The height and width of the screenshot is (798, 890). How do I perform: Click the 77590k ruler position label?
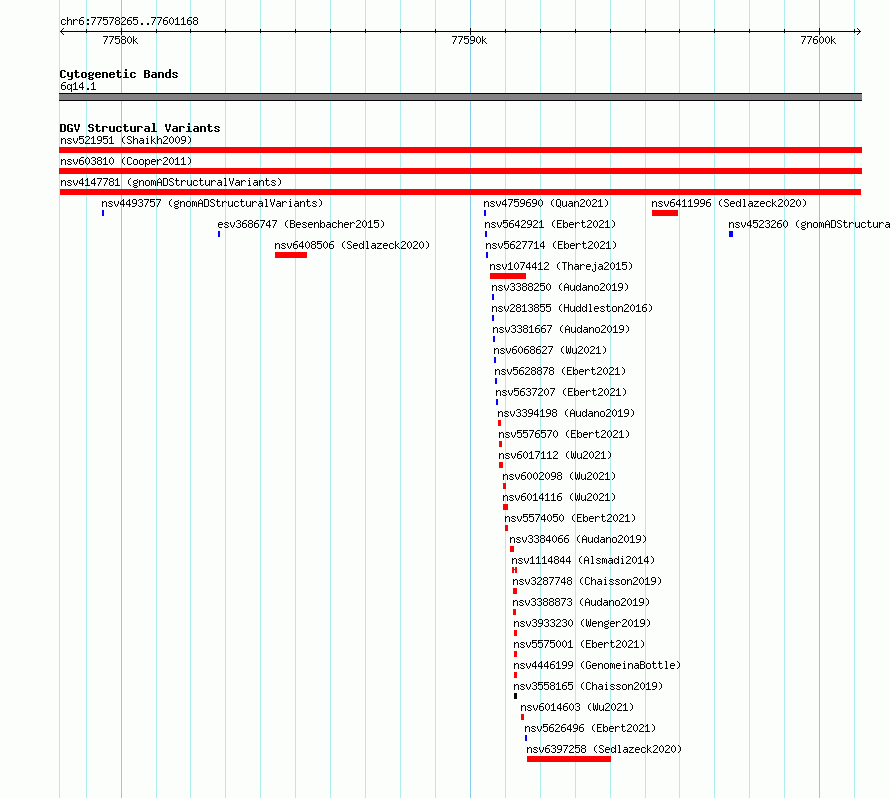(469, 40)
